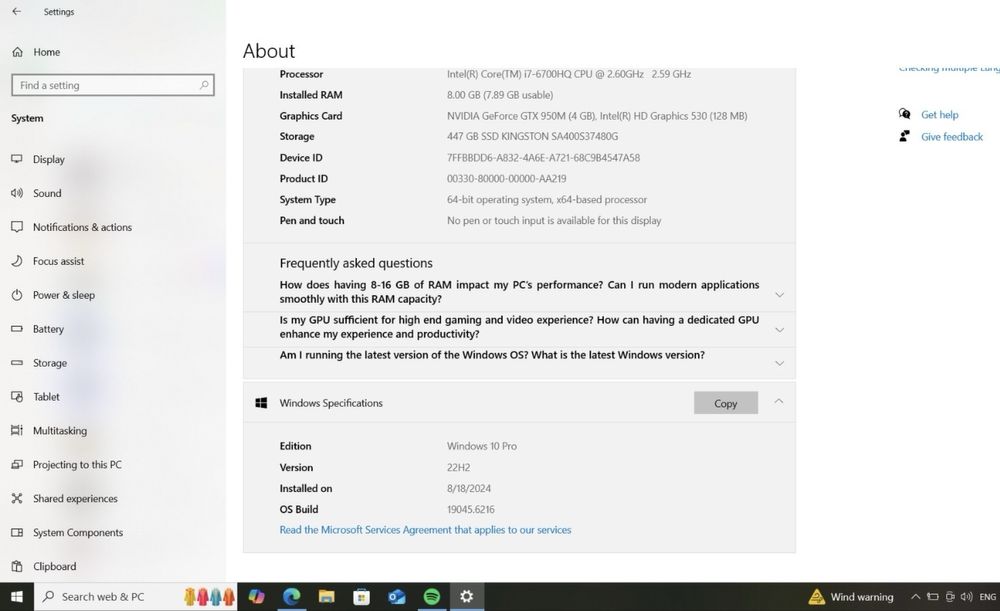Click the Display monitor icon

point(17,159)
